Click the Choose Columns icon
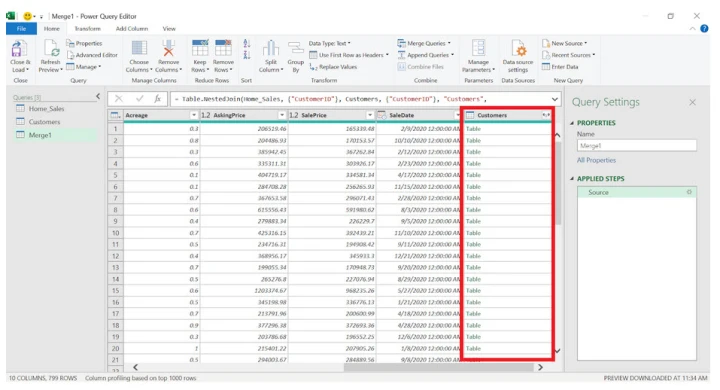Image resolution: width=720 pixels, height=390 pixels. pos(139,48)
